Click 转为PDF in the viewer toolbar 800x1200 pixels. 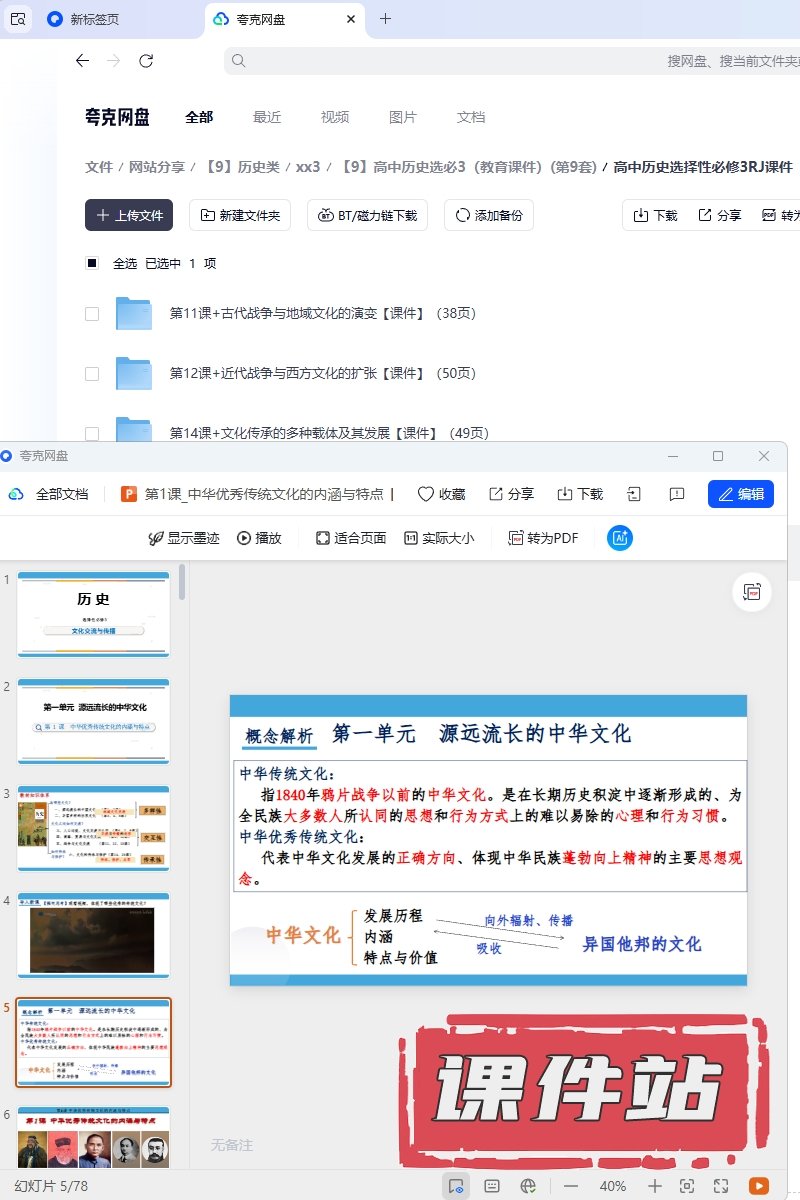[x=543, y=538]
